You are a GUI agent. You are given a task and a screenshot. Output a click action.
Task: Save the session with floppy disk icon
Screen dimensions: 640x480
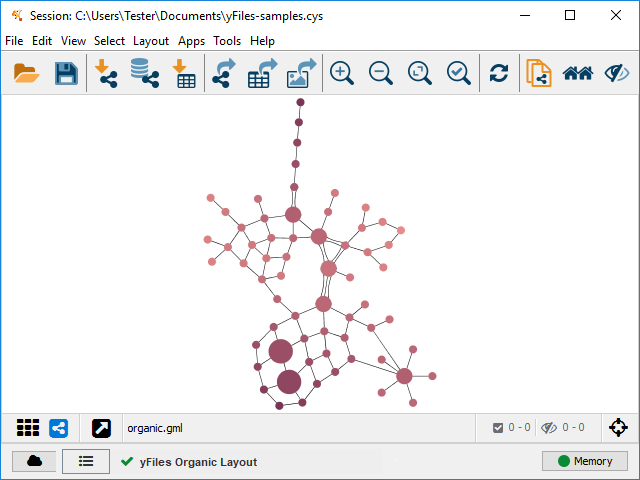(x=66, y=73)
